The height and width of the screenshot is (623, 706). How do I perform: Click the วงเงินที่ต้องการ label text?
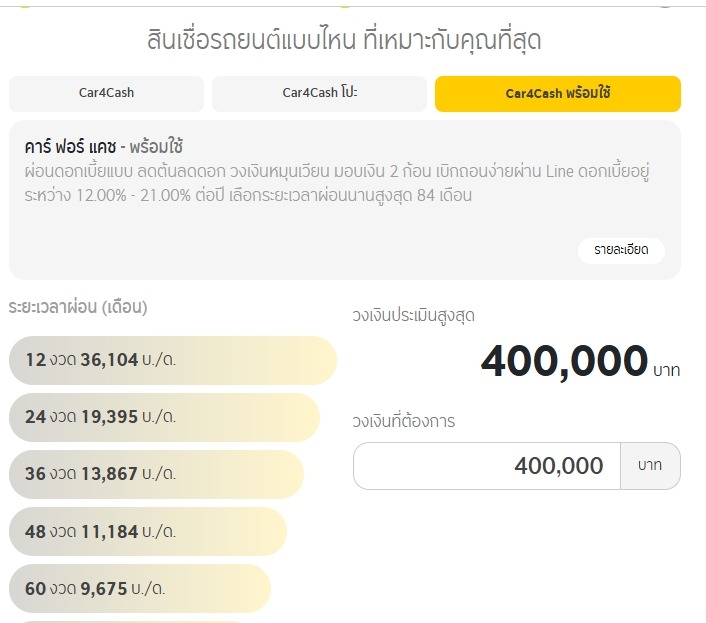click(404, 421)
